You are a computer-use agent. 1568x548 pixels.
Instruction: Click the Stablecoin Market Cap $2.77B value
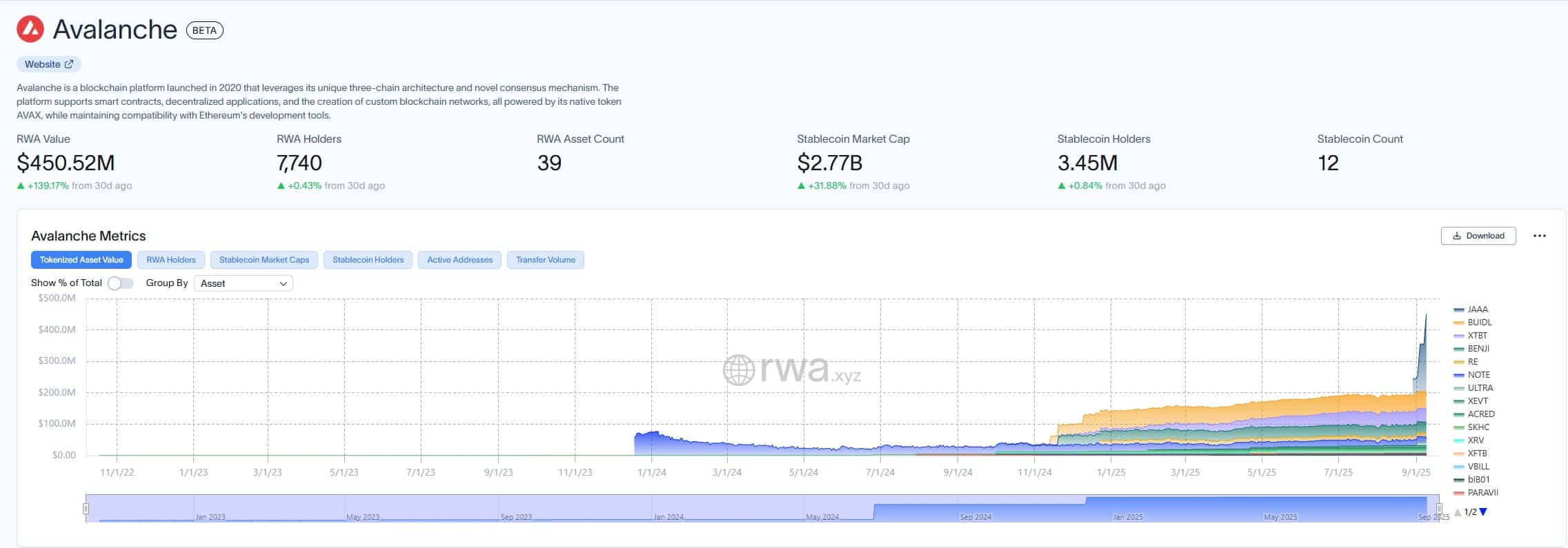click(830, 163)
